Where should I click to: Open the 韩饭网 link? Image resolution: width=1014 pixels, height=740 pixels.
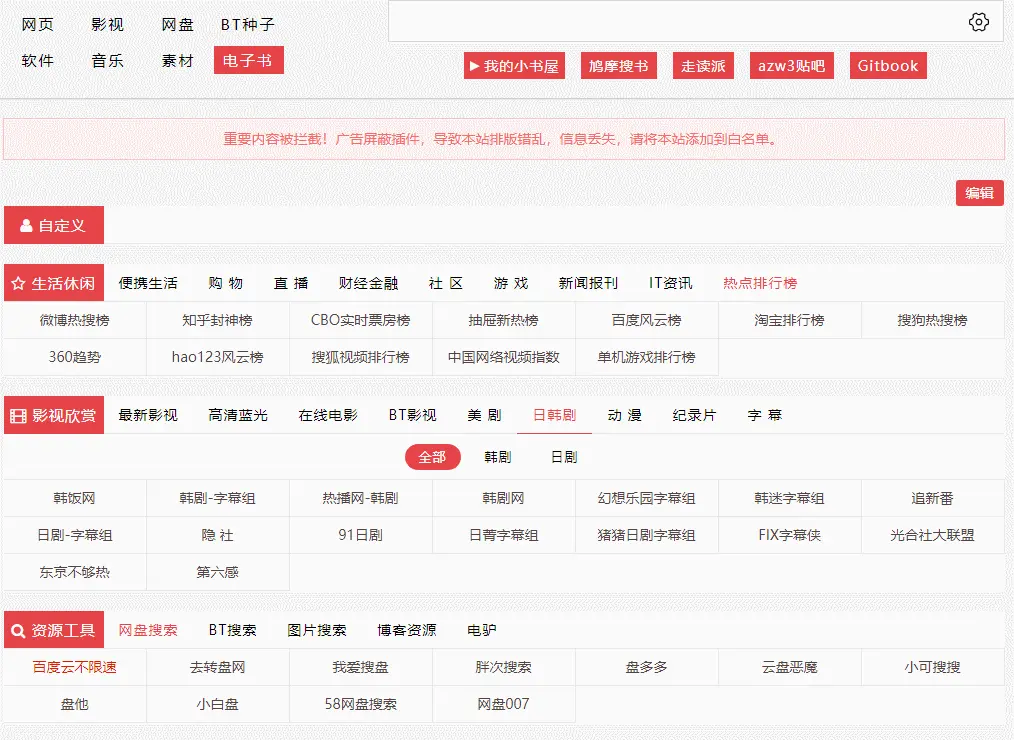pyautogui.click(x=72, y=497)
